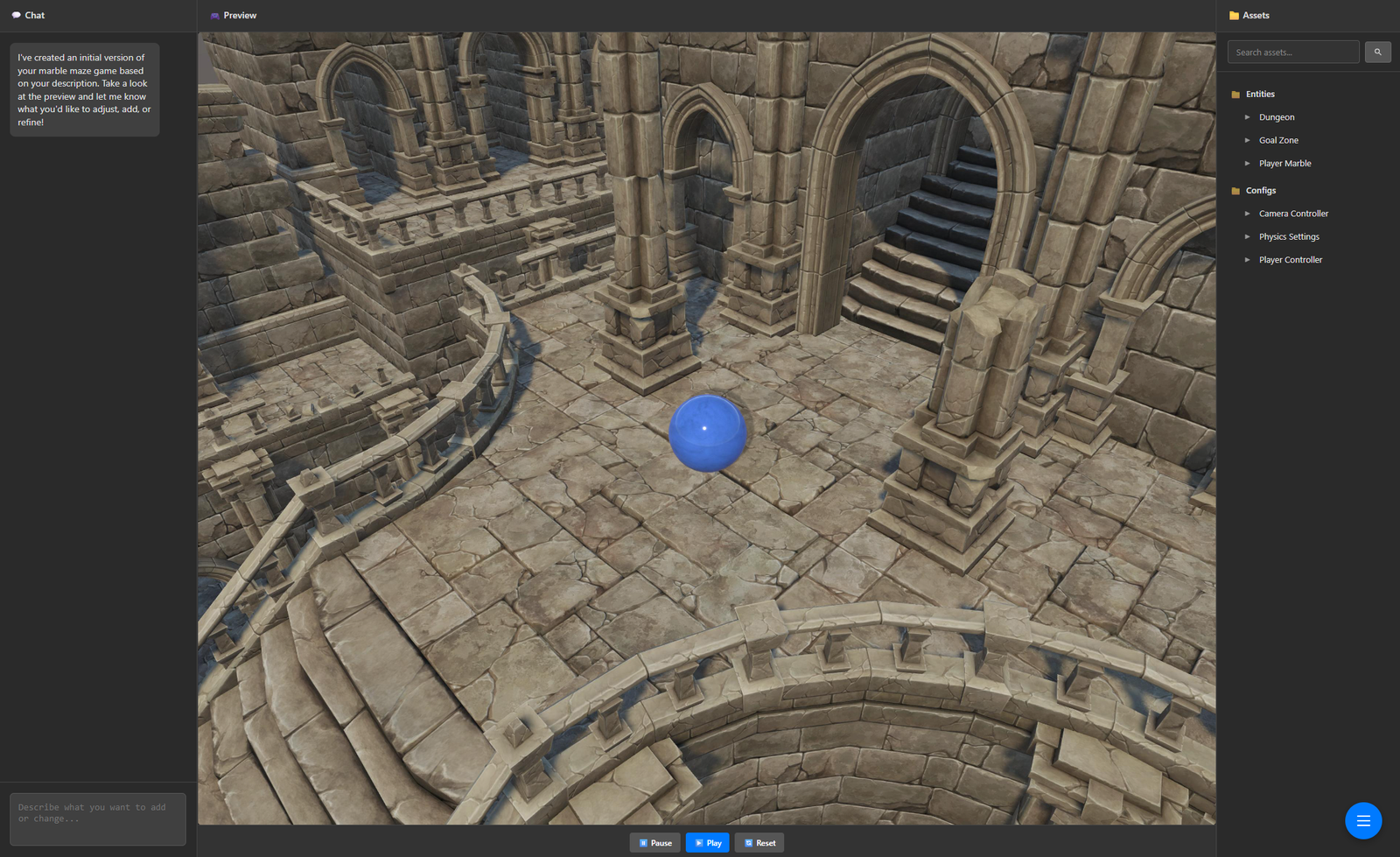Image resolution: width=1400 pixels, height=857 pixels.
Task: Click the search magnifier button
Action: pos(1377,53)
